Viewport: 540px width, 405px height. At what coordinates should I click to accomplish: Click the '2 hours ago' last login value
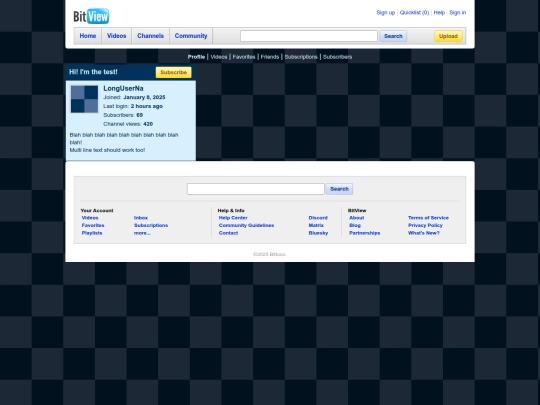147,106
